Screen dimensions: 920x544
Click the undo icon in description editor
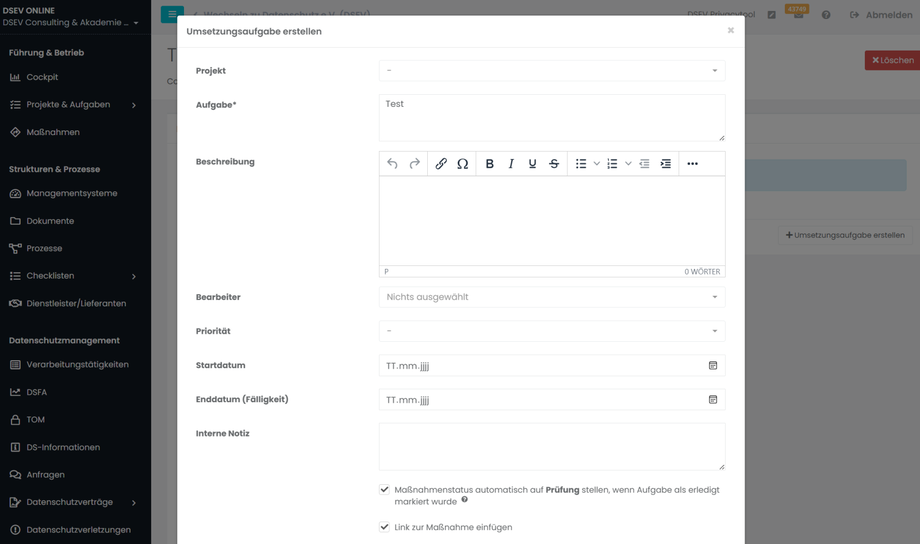[x=393, y=164]
